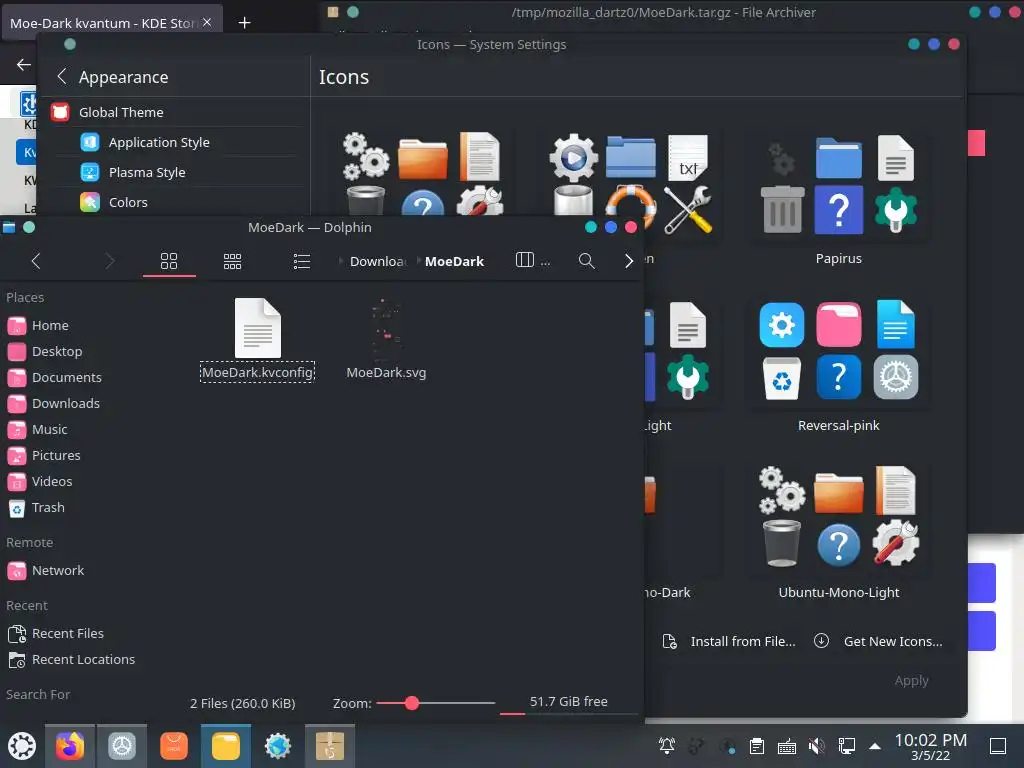1024x768 pixels.
Task: Open Home in Dolphin Places
Action: pyautogui.click(x=50, y=325)
